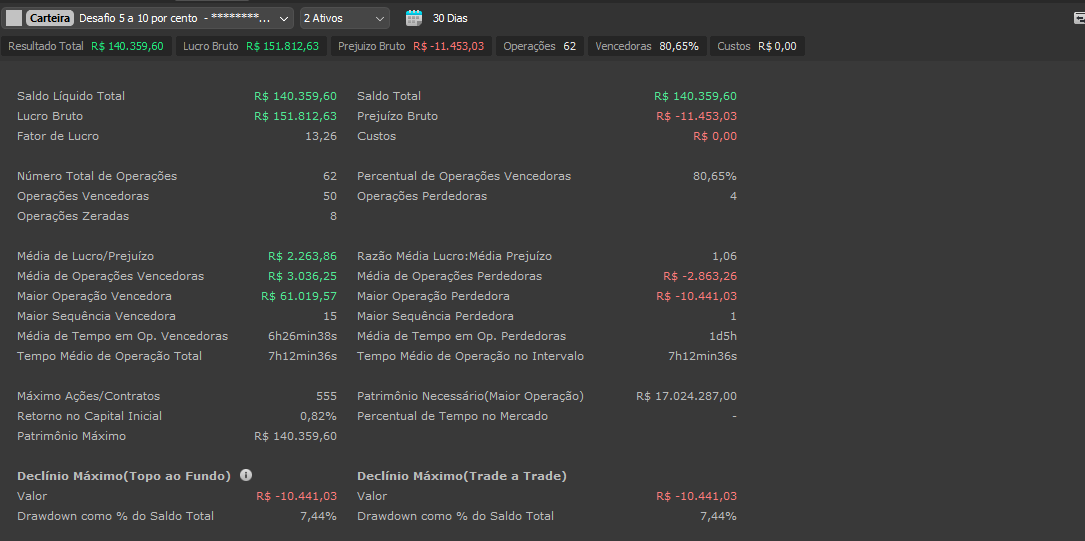This screenshot has height=541, width=1085.
Task: Click the Valor amount under Trade a Trade
Action: coord(697,497)
